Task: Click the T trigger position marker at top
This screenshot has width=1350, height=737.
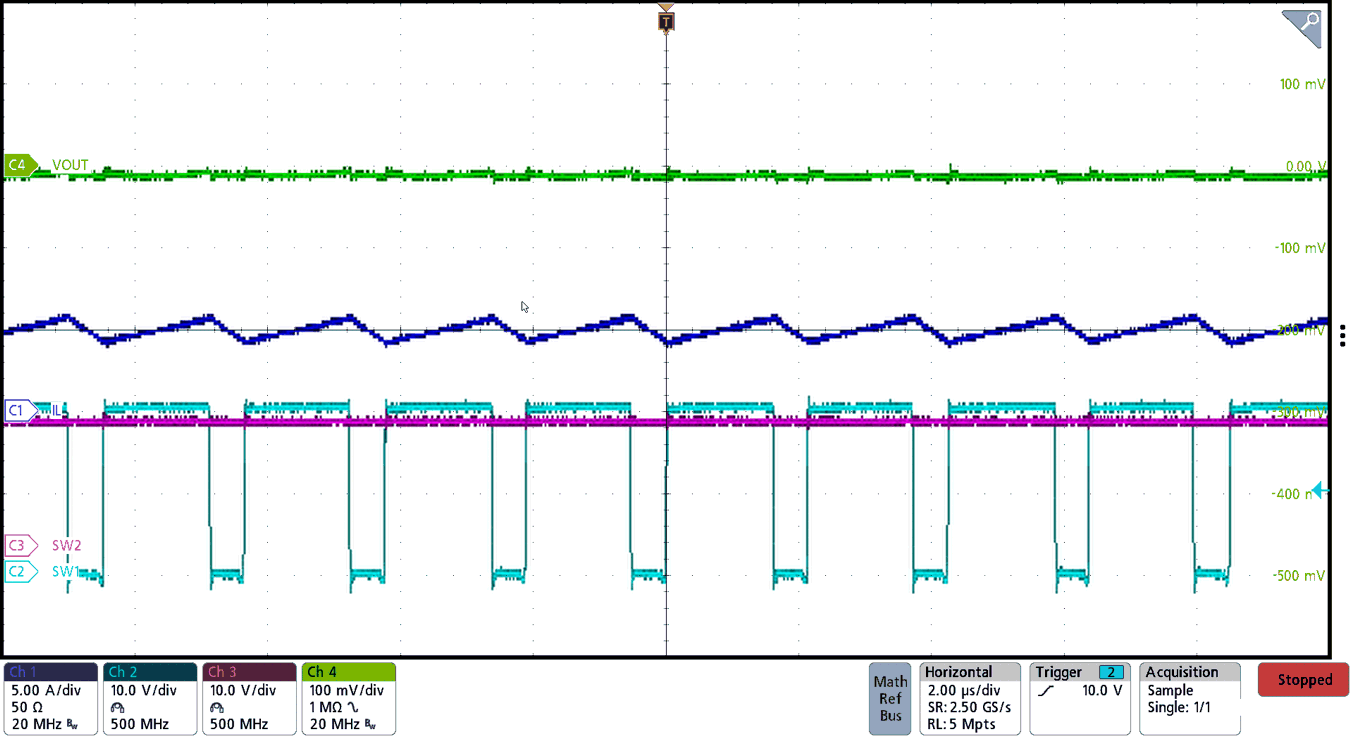Action: coord(665,19)
